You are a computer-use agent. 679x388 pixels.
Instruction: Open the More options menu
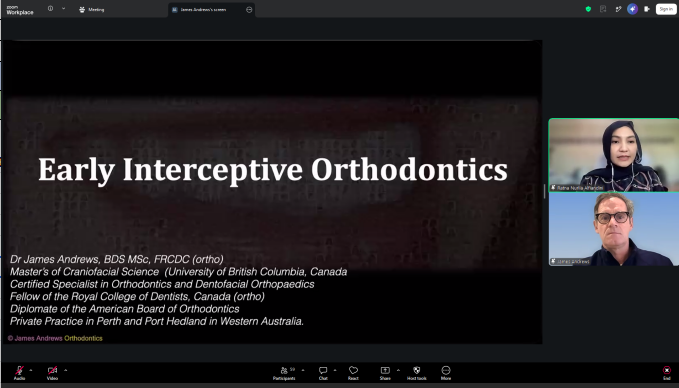pos(446,372)
